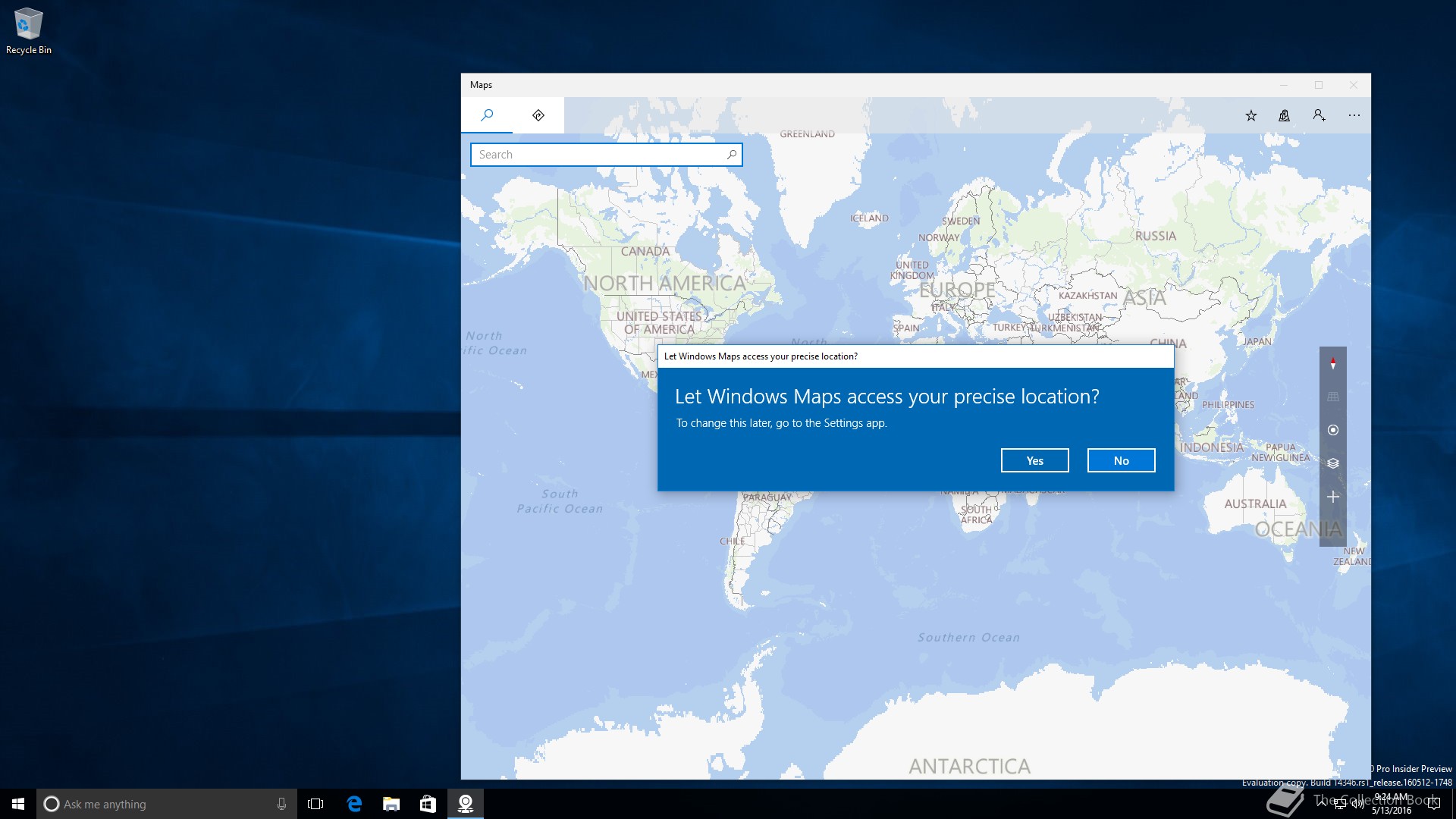Click the AUSTRALIA label on the map

click(x=1256, y=504)
